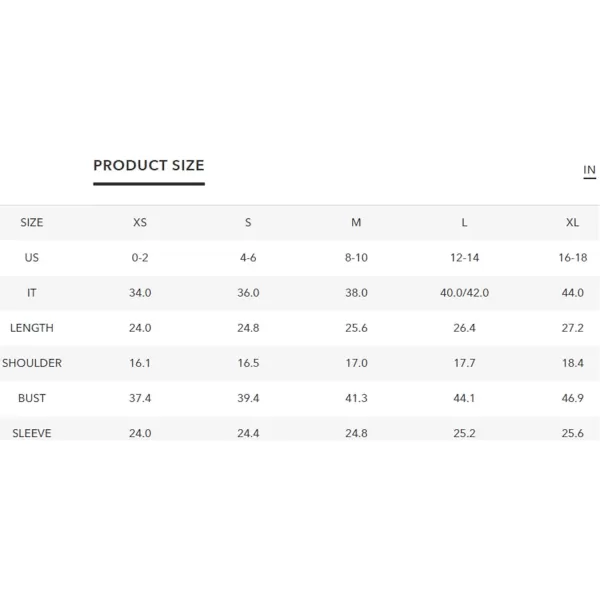The width and height of the screenshot is (600, 600).
Task: Select the XL size column header
Action: pos(572,222)
